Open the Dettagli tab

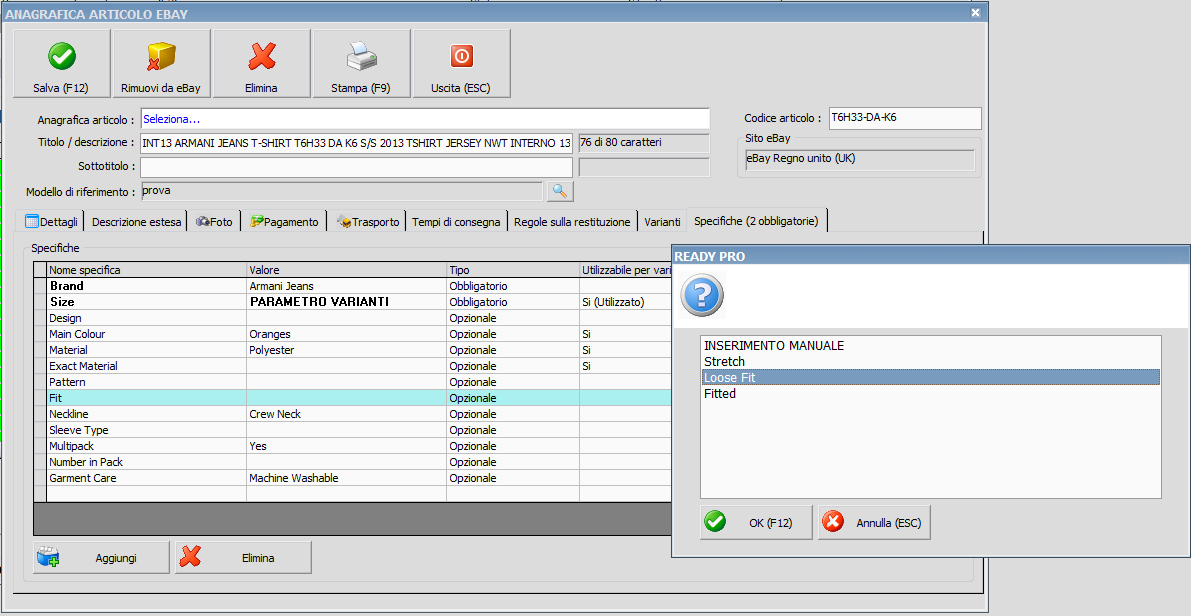tap(52, 222)
